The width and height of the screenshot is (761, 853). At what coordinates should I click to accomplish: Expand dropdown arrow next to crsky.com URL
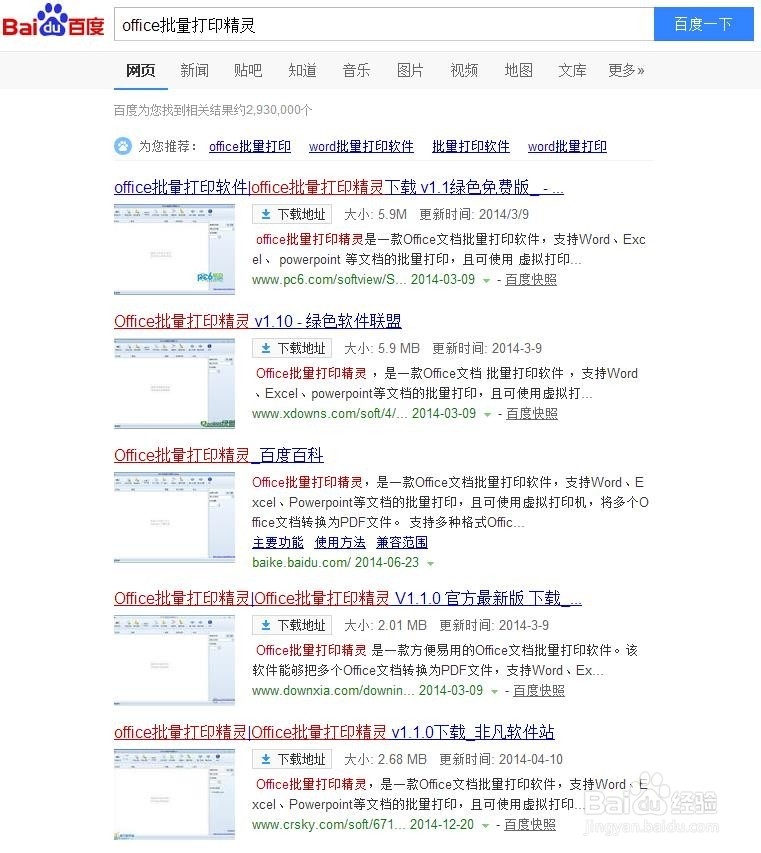pos(485,826)
